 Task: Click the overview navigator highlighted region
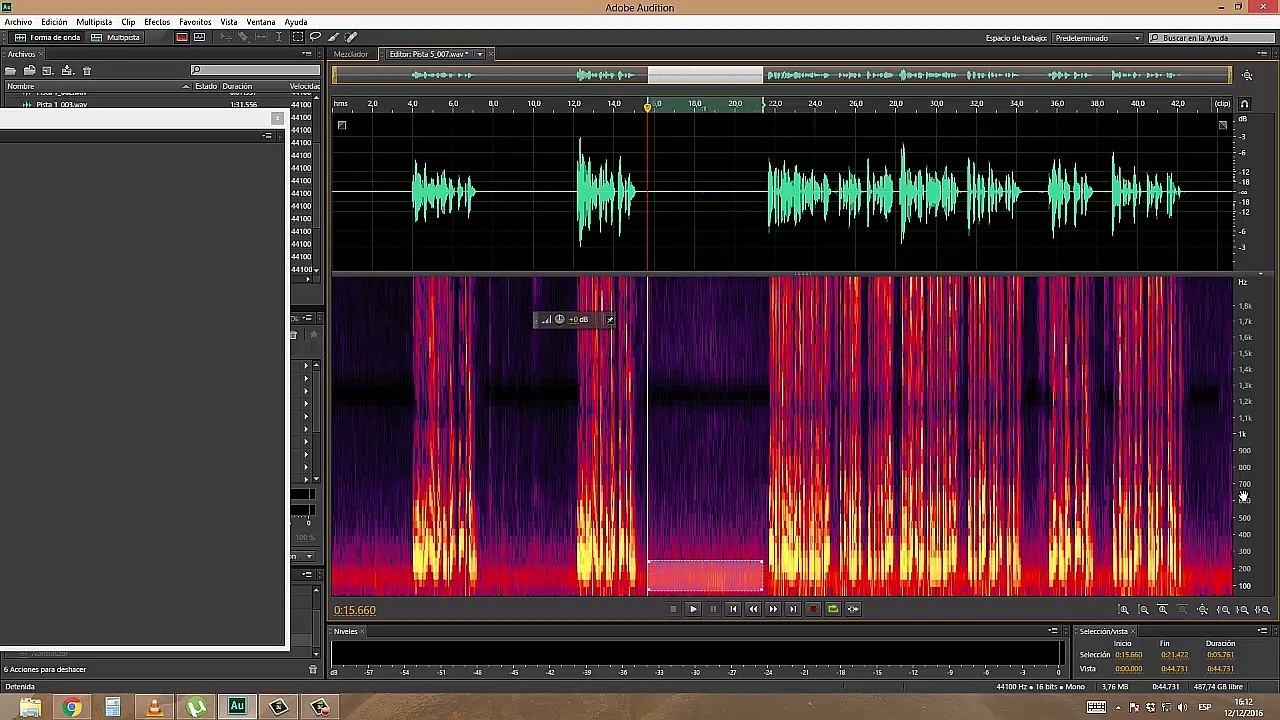pyautogui.click(x=705, y=75)
